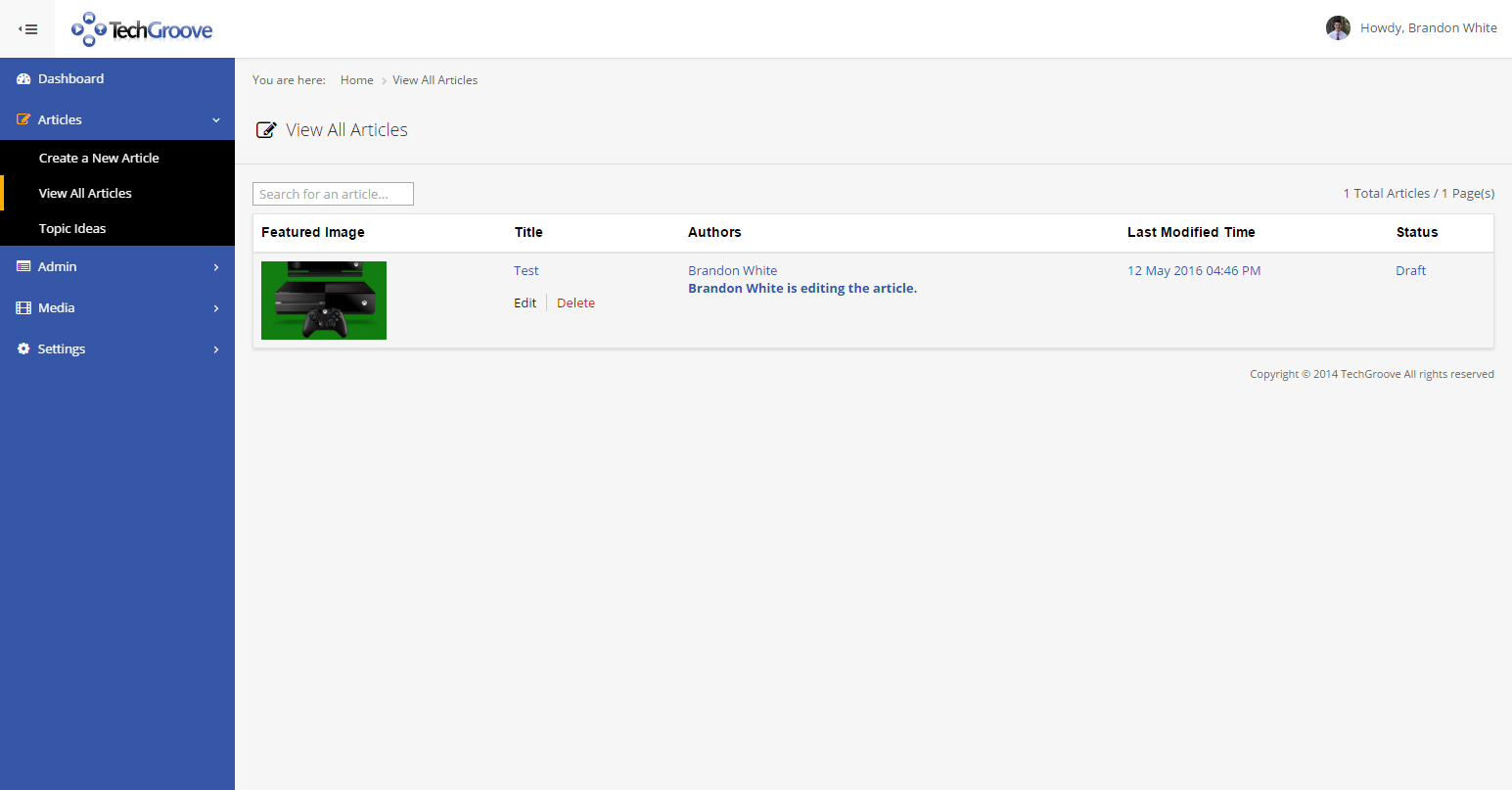Collapse the sidebar using the hamburger toggle icon

[x=28, y=29]
